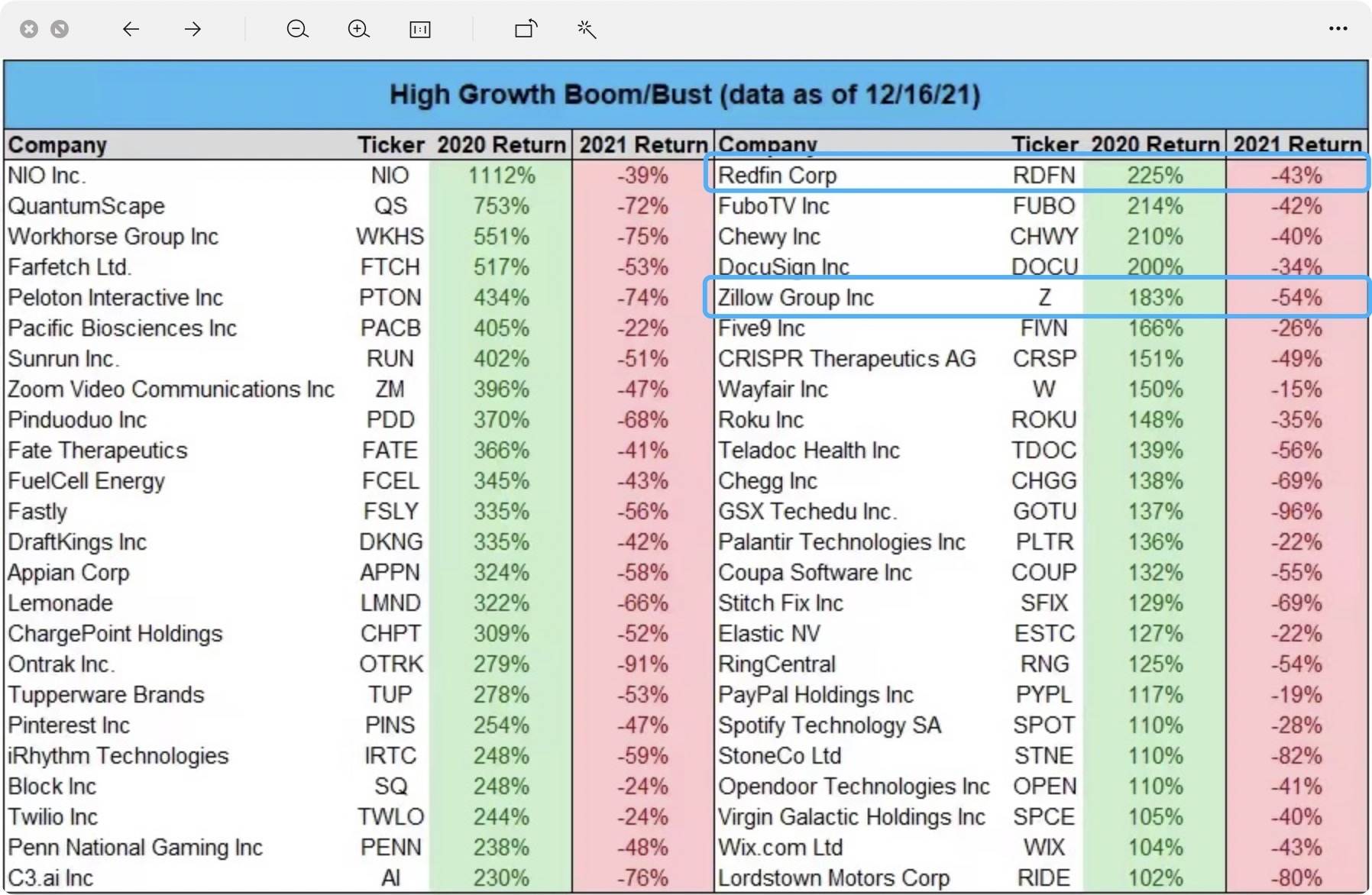
Task: Click the Zoom Video Communications Inc company name
Action: pos(171,389)
